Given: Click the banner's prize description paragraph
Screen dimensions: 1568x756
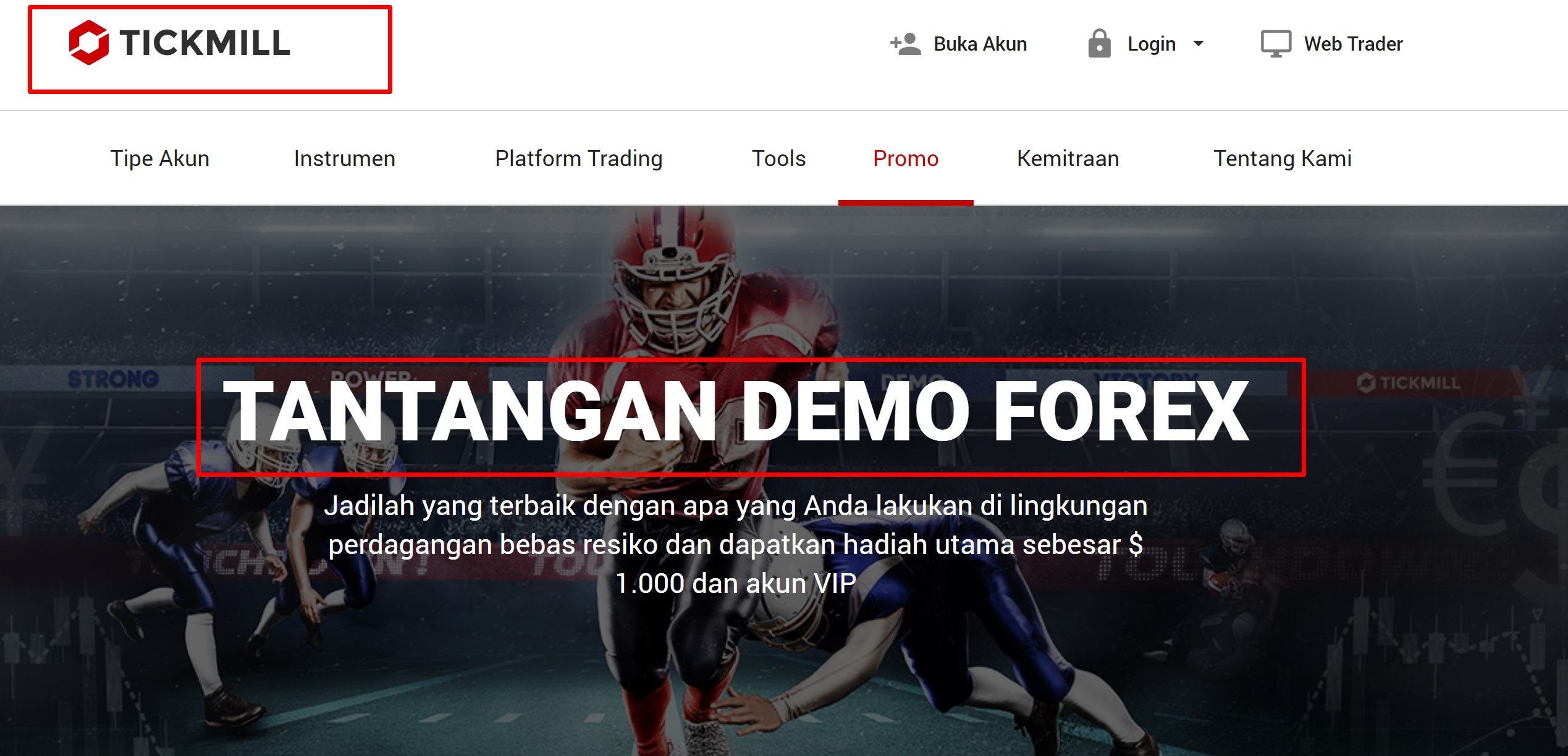Looking at the screenshot, I should coord(735,544).
